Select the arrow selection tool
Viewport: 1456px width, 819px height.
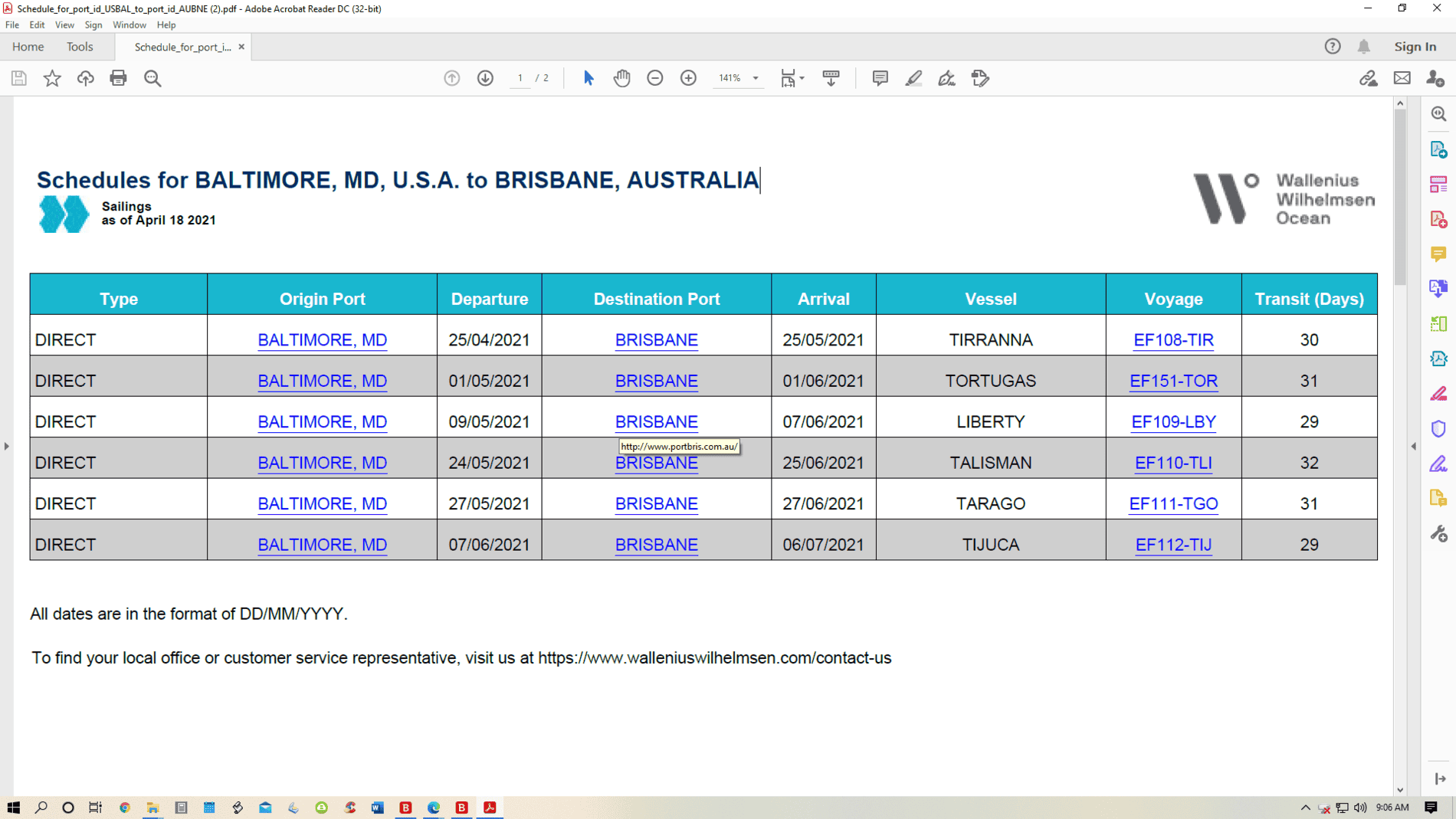point(589,78)
